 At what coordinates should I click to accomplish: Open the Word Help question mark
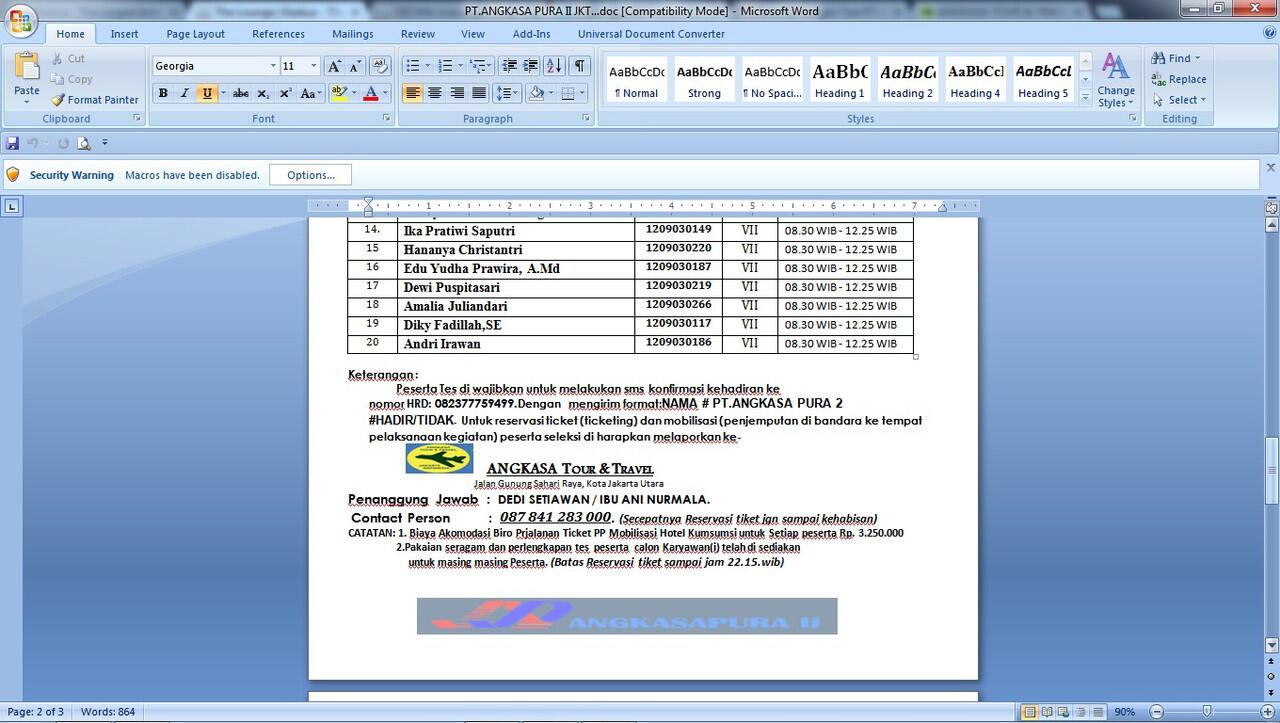tap(1269, 33)
